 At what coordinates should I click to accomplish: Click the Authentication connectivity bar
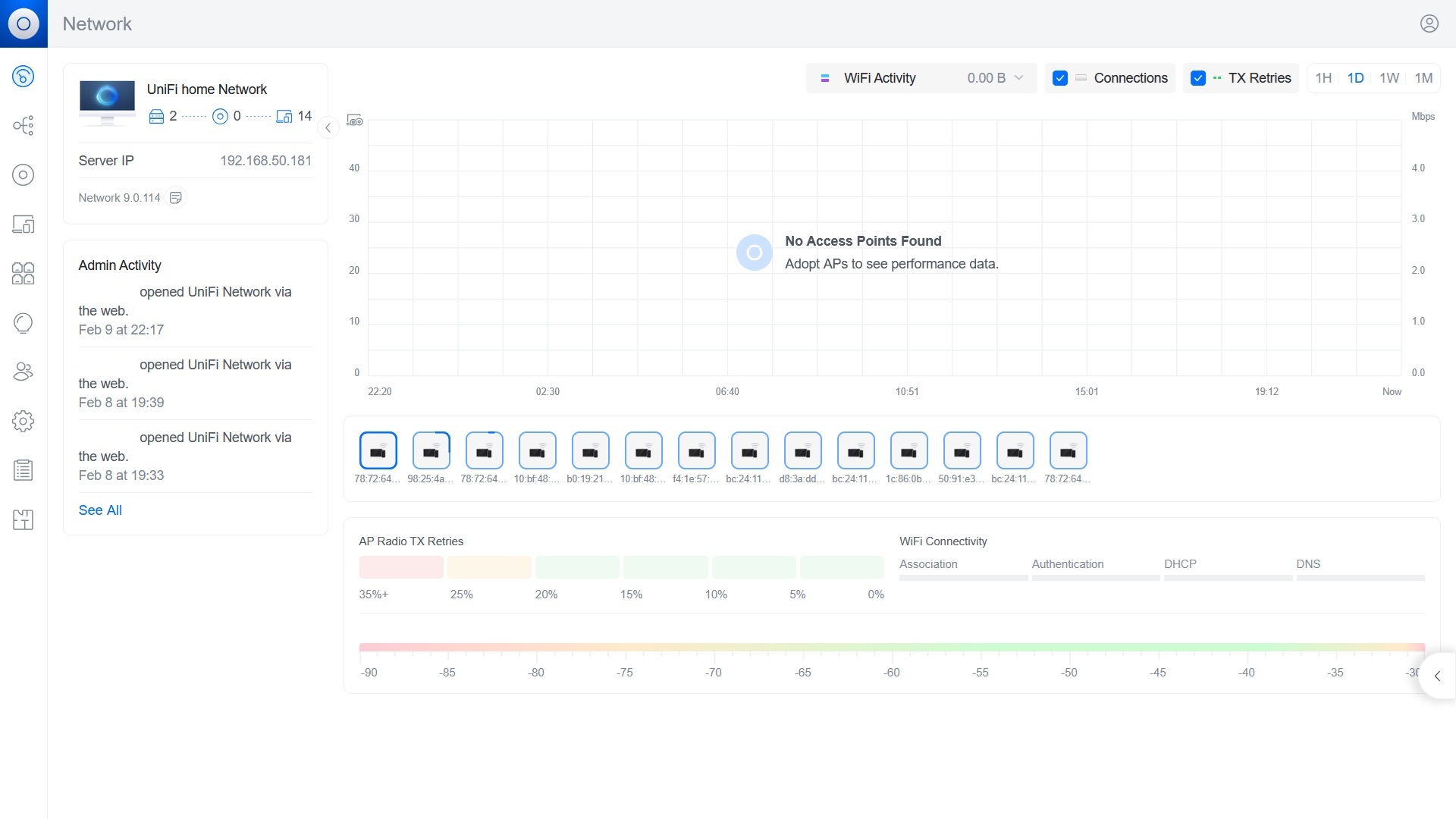[x=1096, y=578]
